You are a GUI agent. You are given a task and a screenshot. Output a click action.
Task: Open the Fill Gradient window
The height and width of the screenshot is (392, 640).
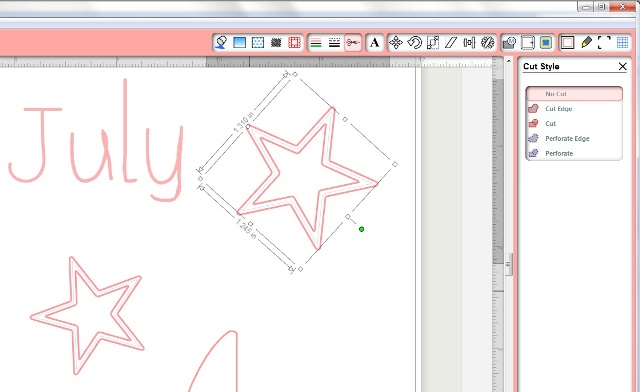(x=240, y=42)
